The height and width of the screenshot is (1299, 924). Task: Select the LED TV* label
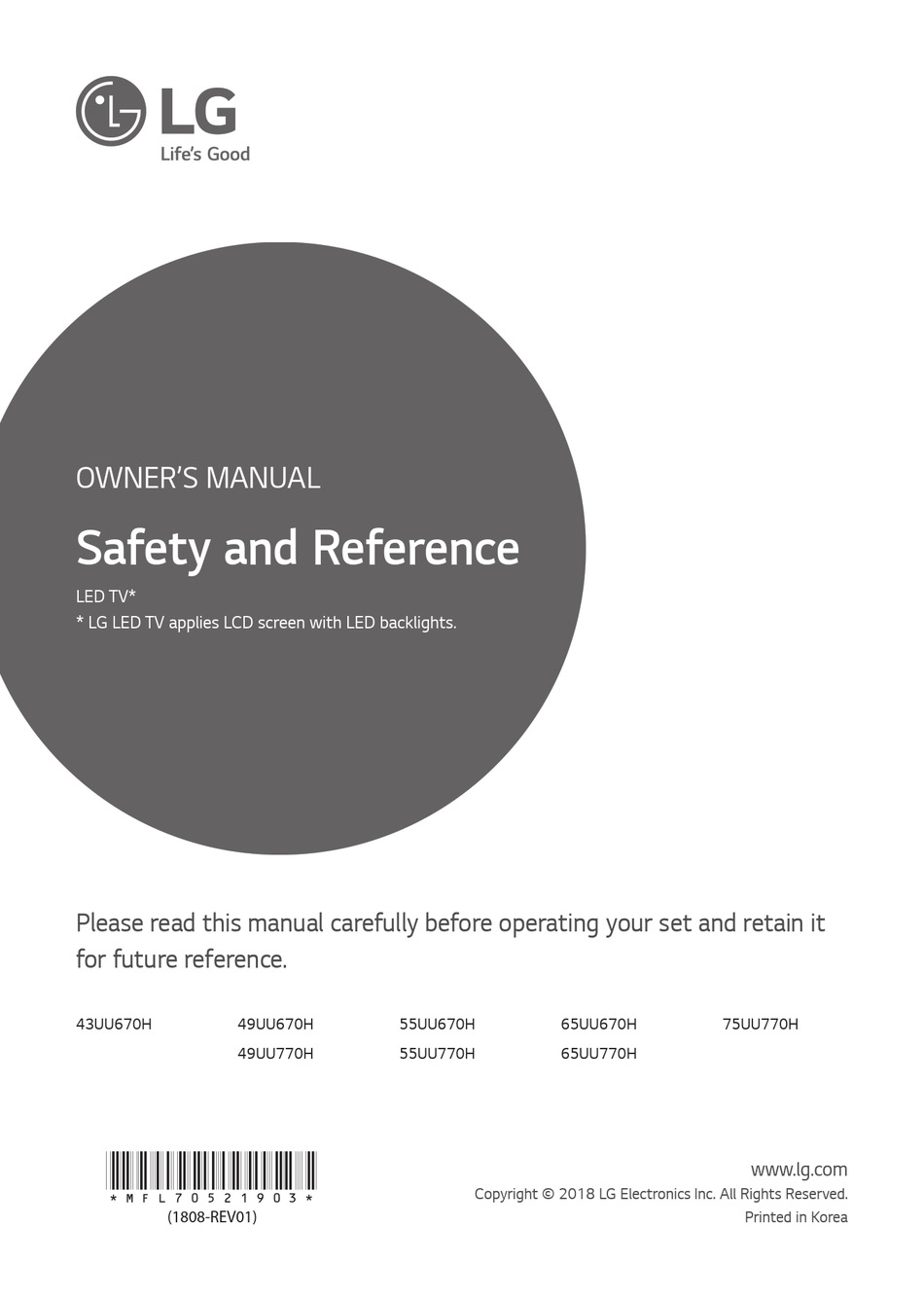(x=105, y=595)
